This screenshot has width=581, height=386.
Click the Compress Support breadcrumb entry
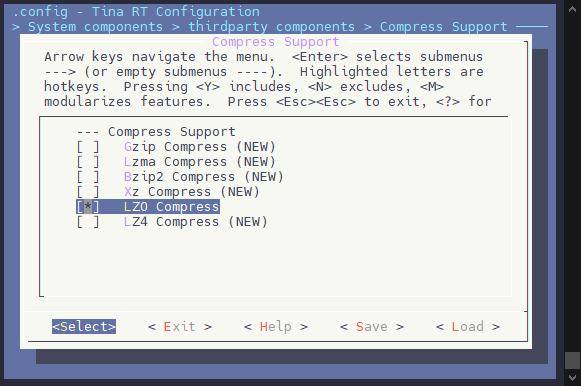tap(444, 27)
